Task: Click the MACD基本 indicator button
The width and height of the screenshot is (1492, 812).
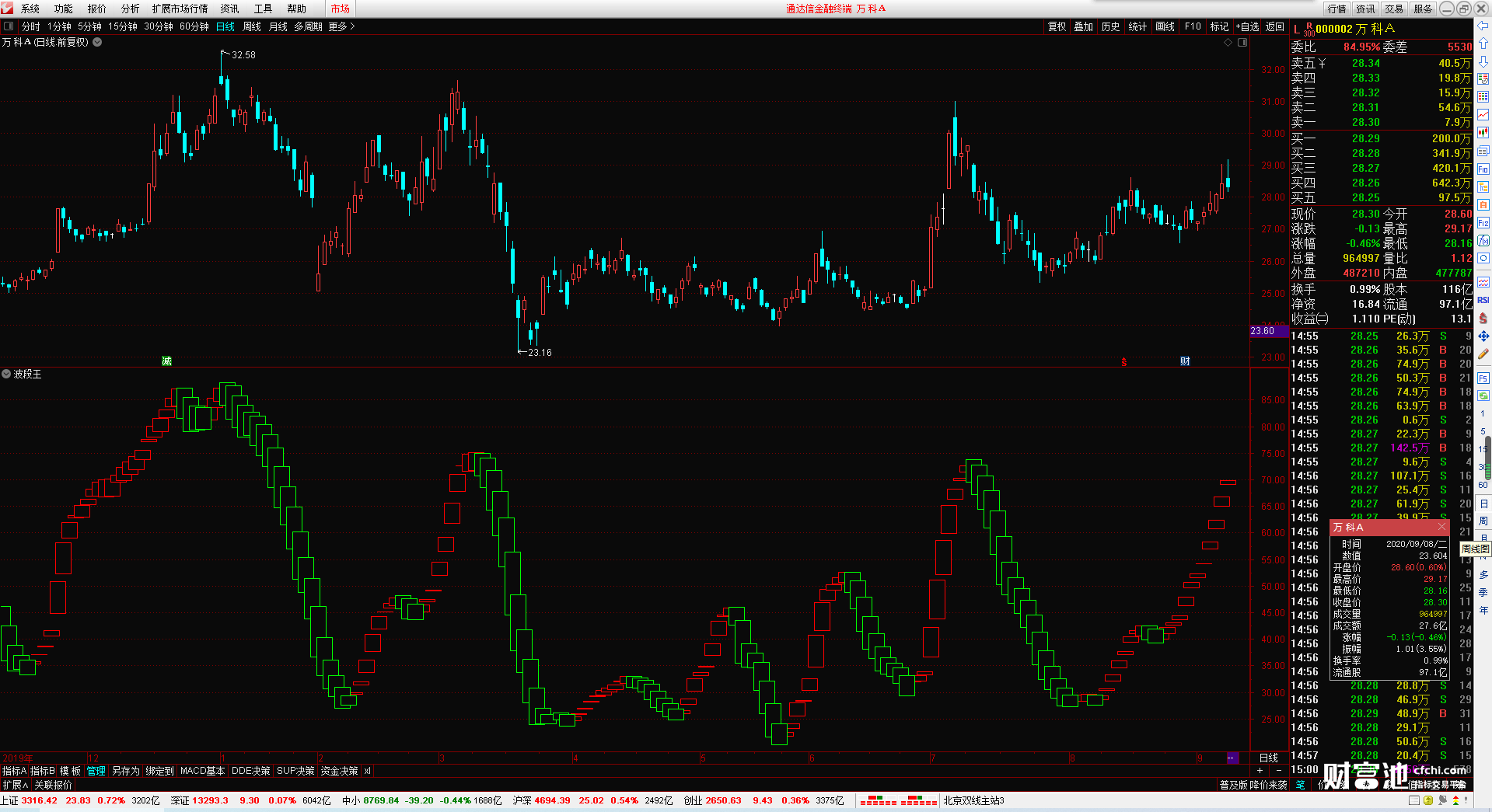Action: 202,771
